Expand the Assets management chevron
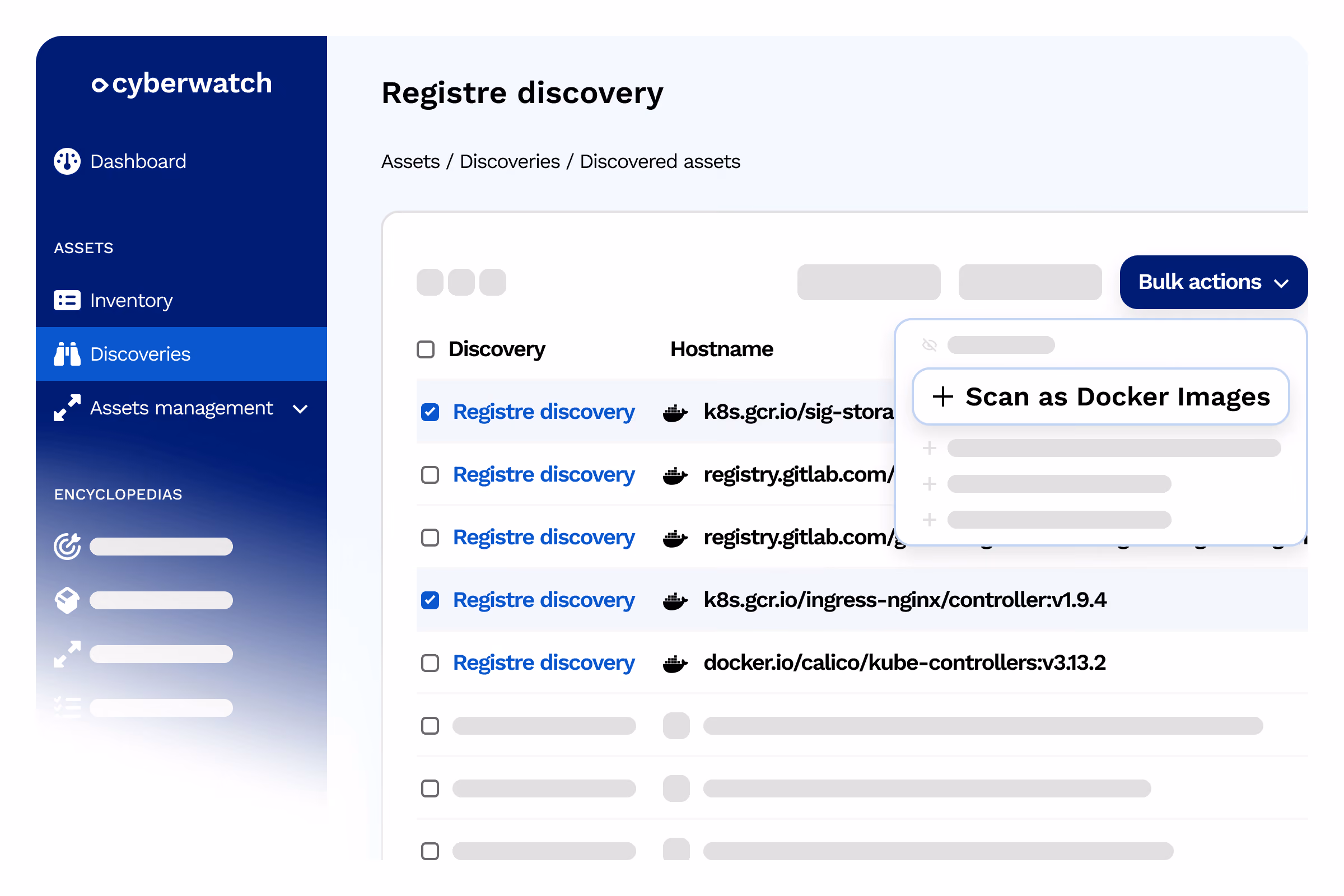Screen dimensions: 1344x896 tap(300, 409)
